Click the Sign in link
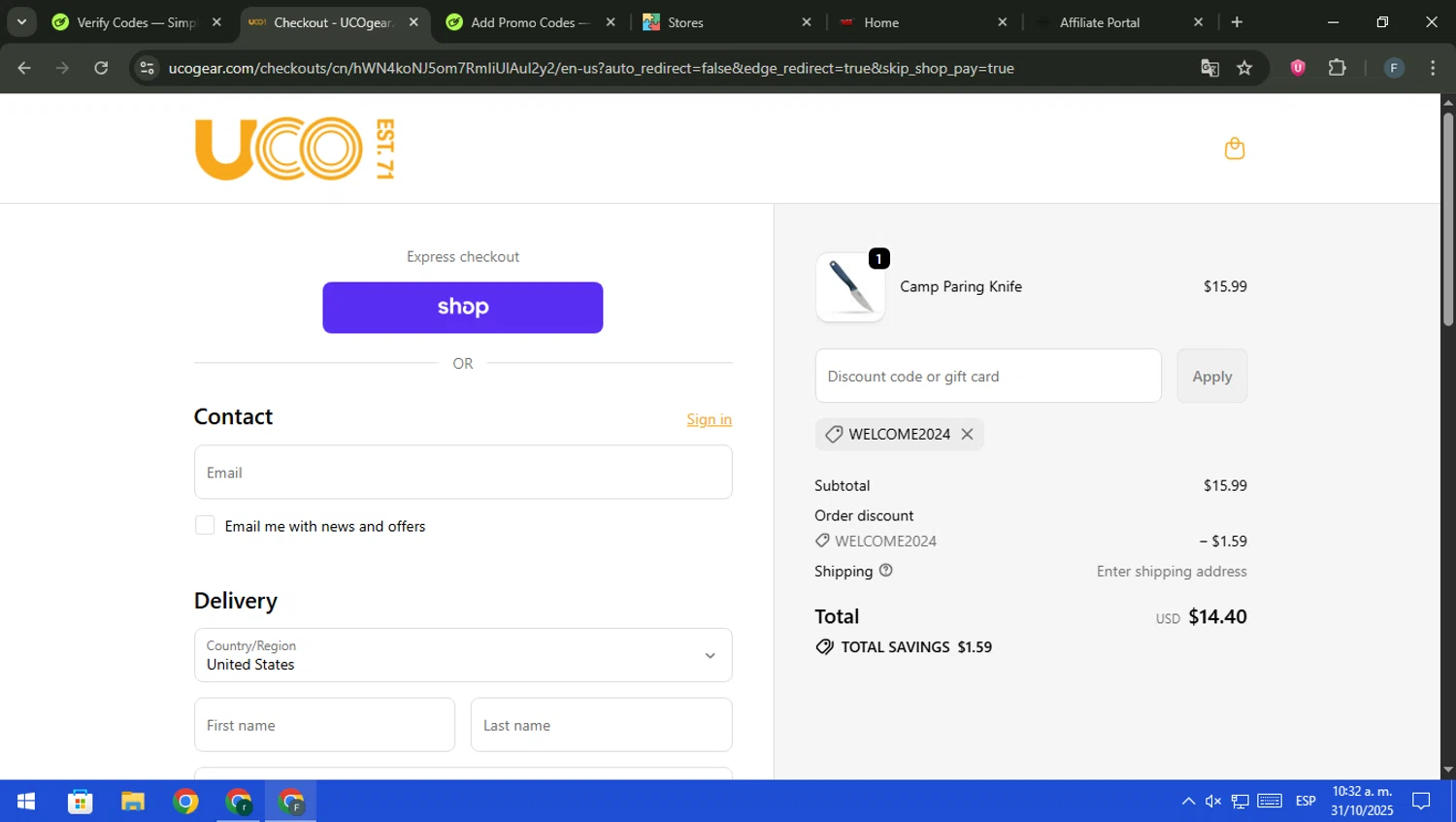Image resolution: width=1456 pixels, height=822 pixels. [709, 419]
